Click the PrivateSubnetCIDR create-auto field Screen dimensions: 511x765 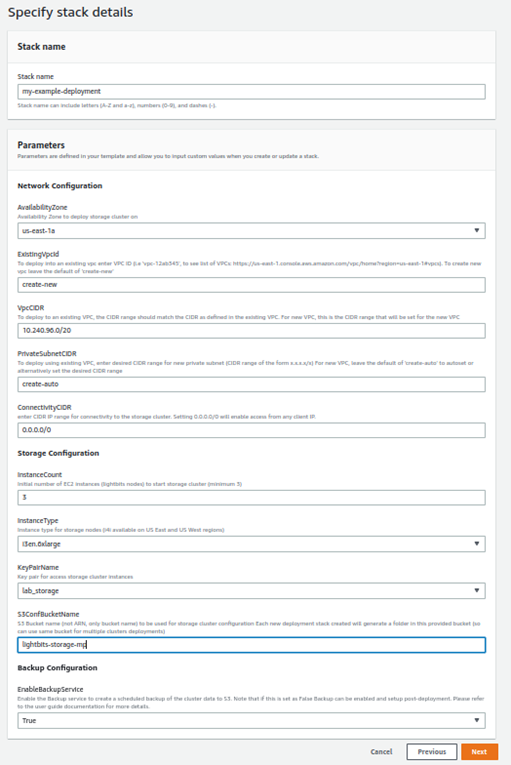[251, 384]
